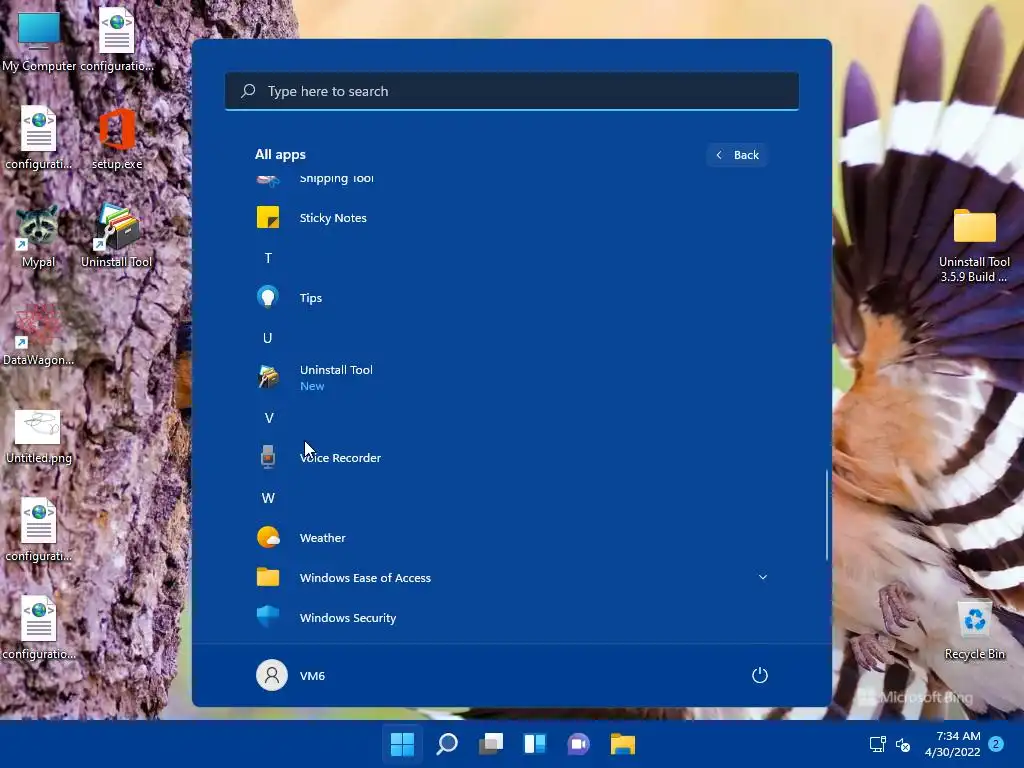Image resolution: width=1024 pixels, height=768 pixels.
Task: Open Uninstall Tool icon in All apps list
Action: (x=268, y=377)
